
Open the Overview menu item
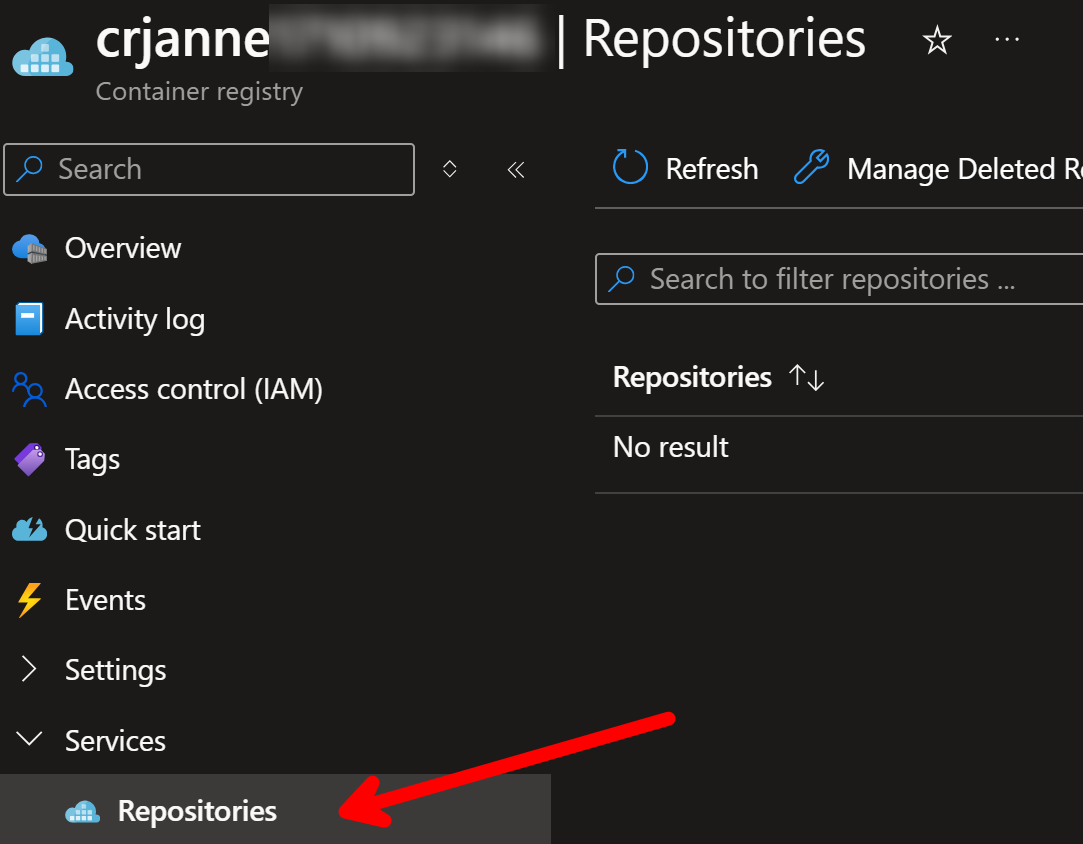[x=122, y=249]
